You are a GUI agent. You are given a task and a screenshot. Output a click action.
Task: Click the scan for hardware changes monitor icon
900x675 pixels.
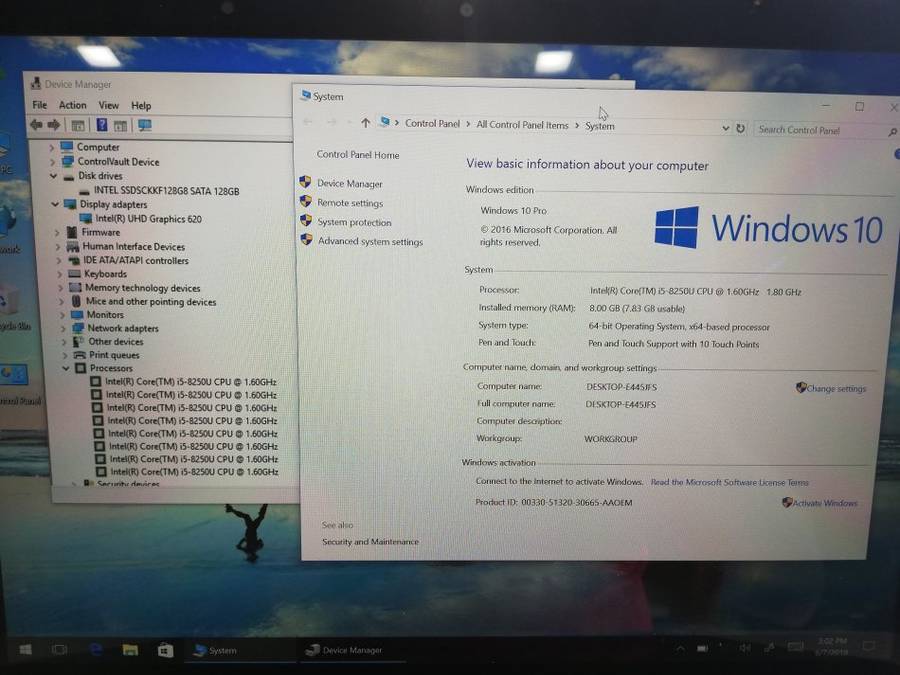point(145,125)
